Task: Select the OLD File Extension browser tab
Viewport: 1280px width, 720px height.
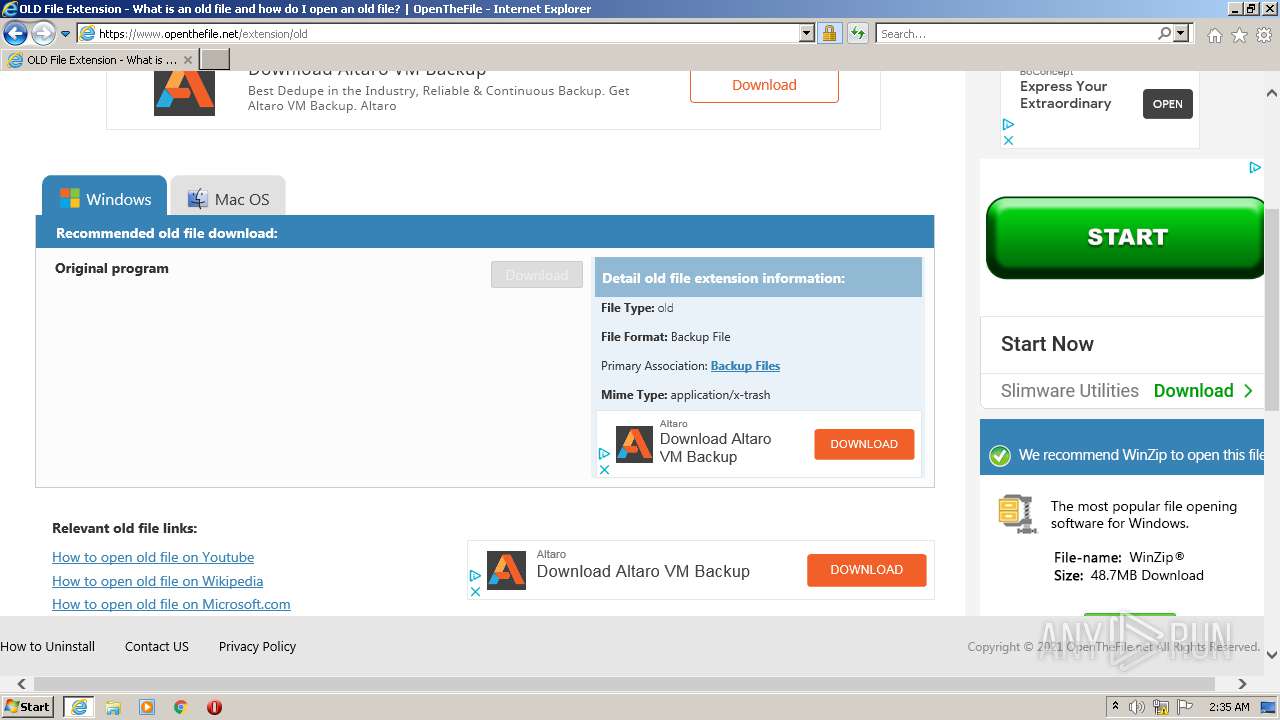Action: click(x=100, y=60)
